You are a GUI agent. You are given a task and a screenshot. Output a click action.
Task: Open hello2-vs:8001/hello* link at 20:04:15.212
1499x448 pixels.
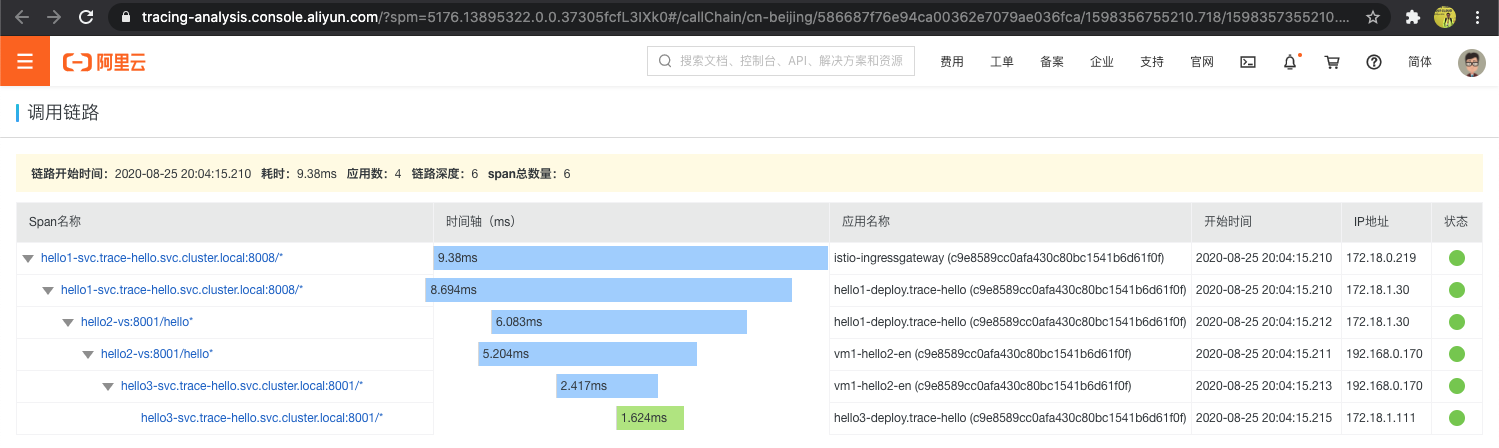tap(137, 322)
